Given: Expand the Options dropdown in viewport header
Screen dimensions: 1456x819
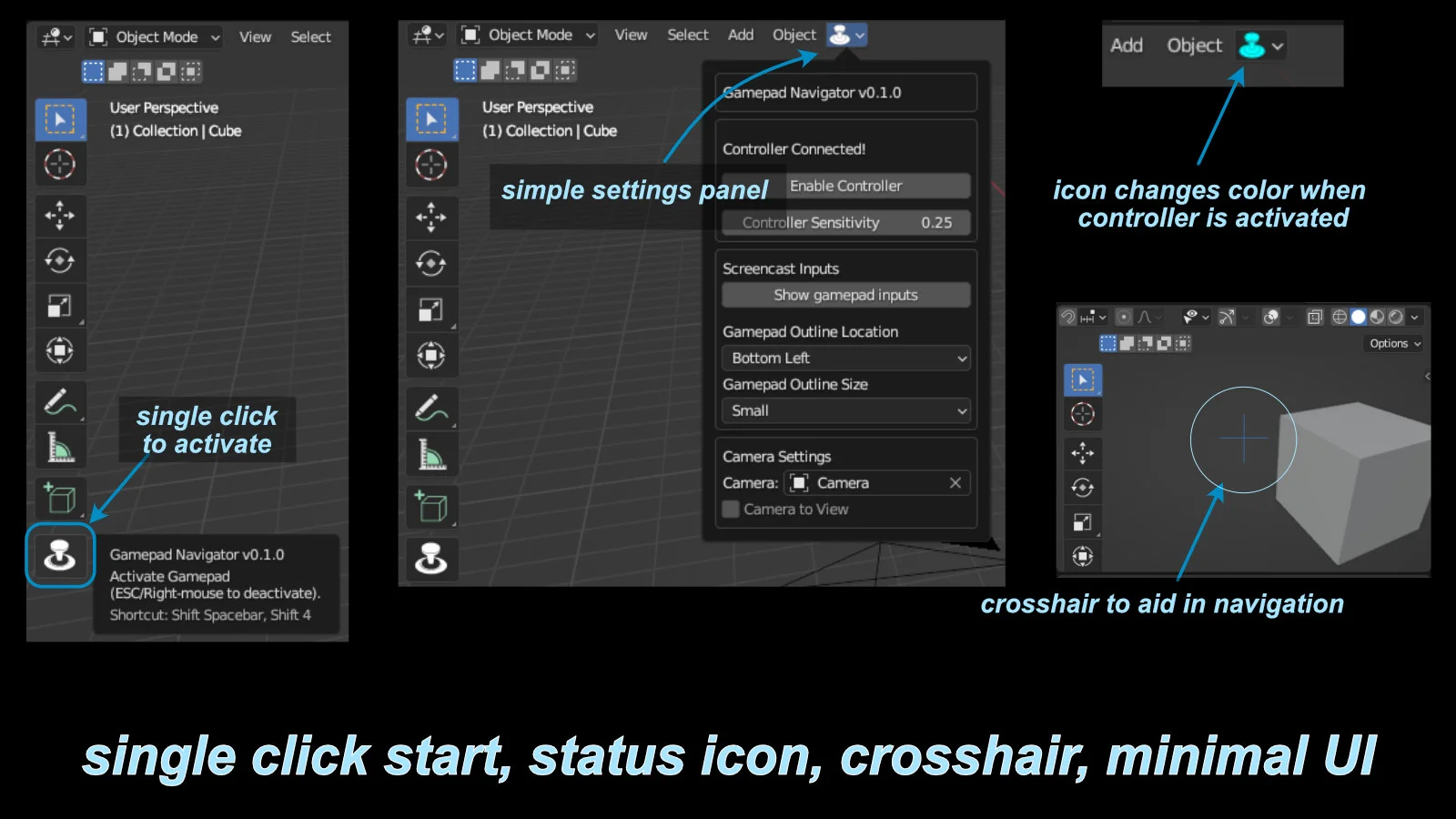Looking at the screenshot, I should 1390,343.
